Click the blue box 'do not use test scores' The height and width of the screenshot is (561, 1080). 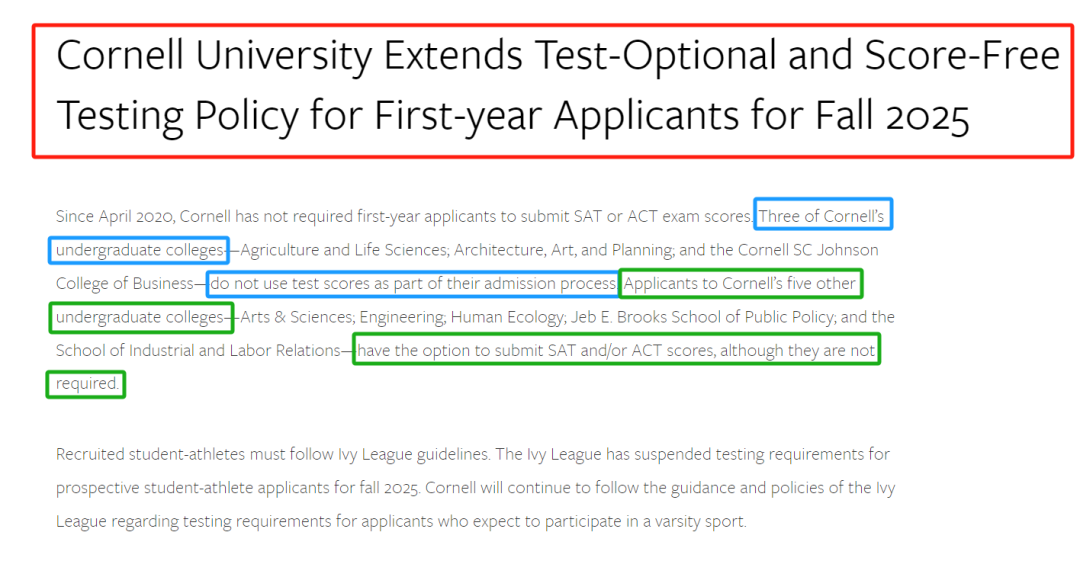[413, 284]
